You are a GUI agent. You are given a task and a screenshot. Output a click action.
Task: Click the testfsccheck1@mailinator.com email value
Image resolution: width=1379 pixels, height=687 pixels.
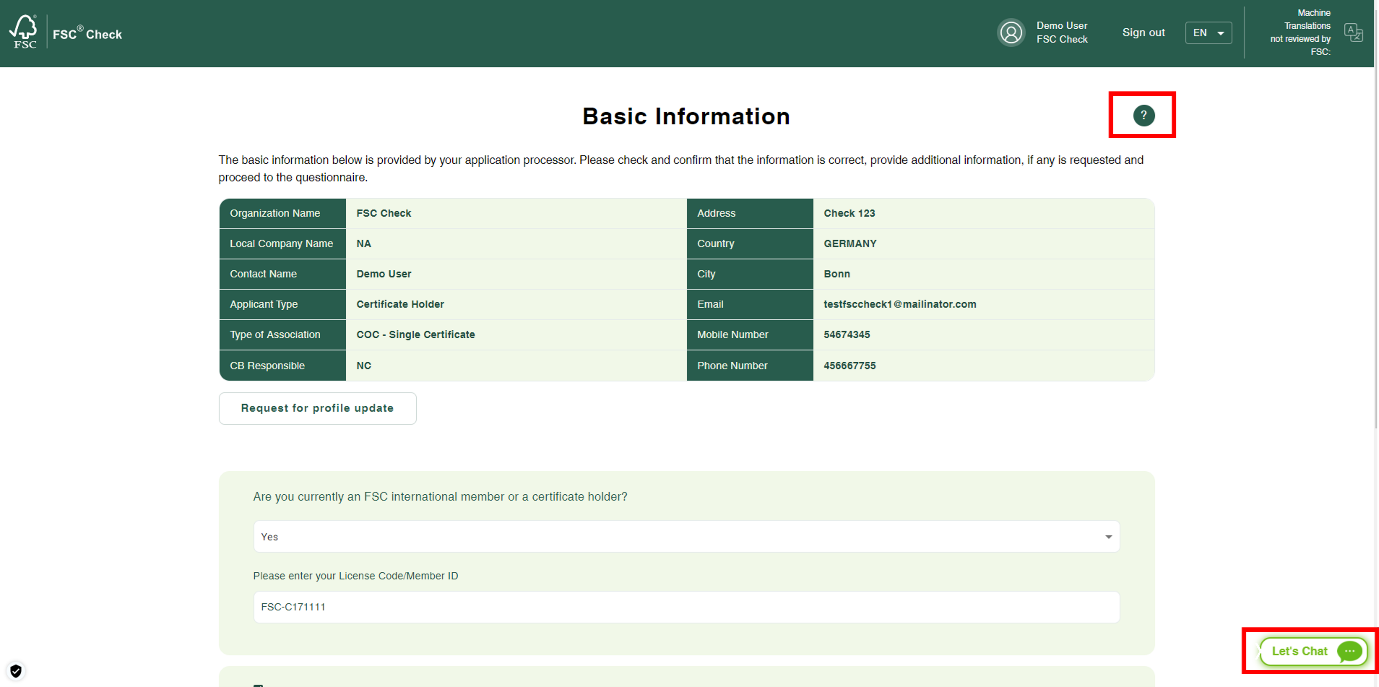click(899, 304)
